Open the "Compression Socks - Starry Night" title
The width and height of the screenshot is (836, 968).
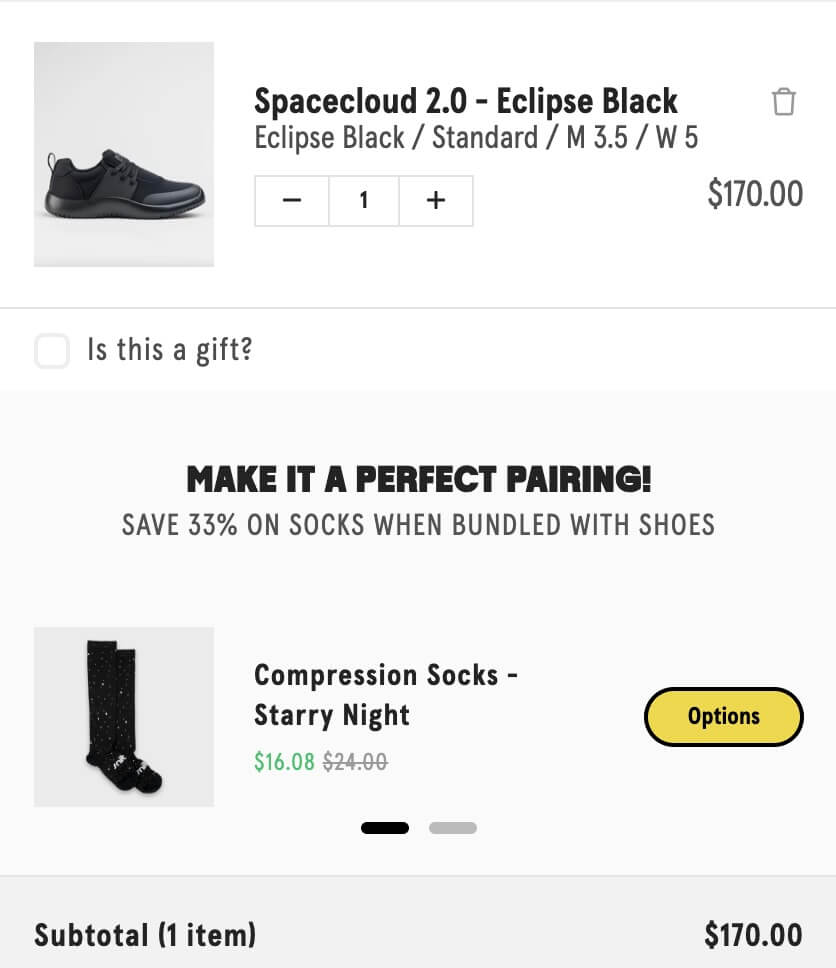point(385,695)
